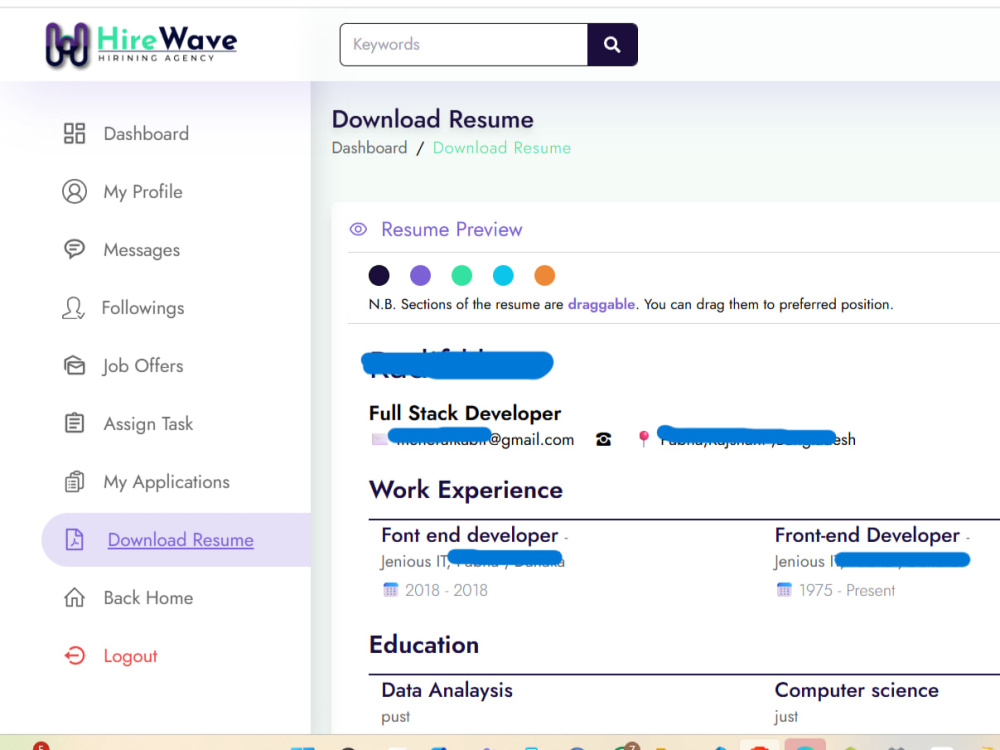Viewport: 1000px width, 750px height.
Task: Choose the purple color theme
Action: click(420, 276)
